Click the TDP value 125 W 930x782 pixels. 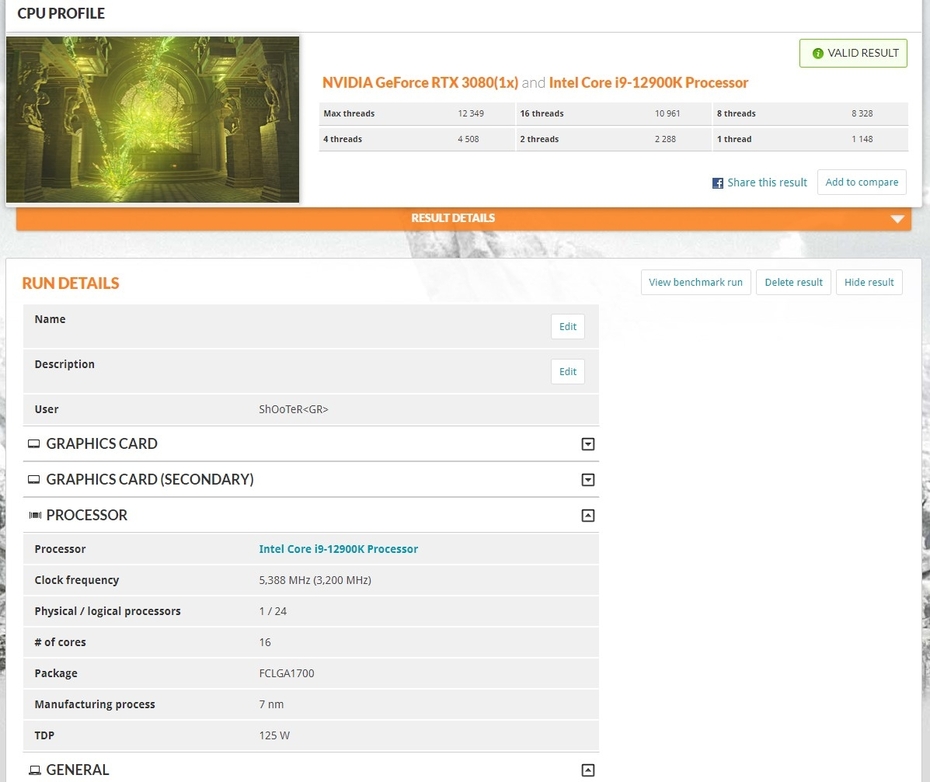point(274,735)
